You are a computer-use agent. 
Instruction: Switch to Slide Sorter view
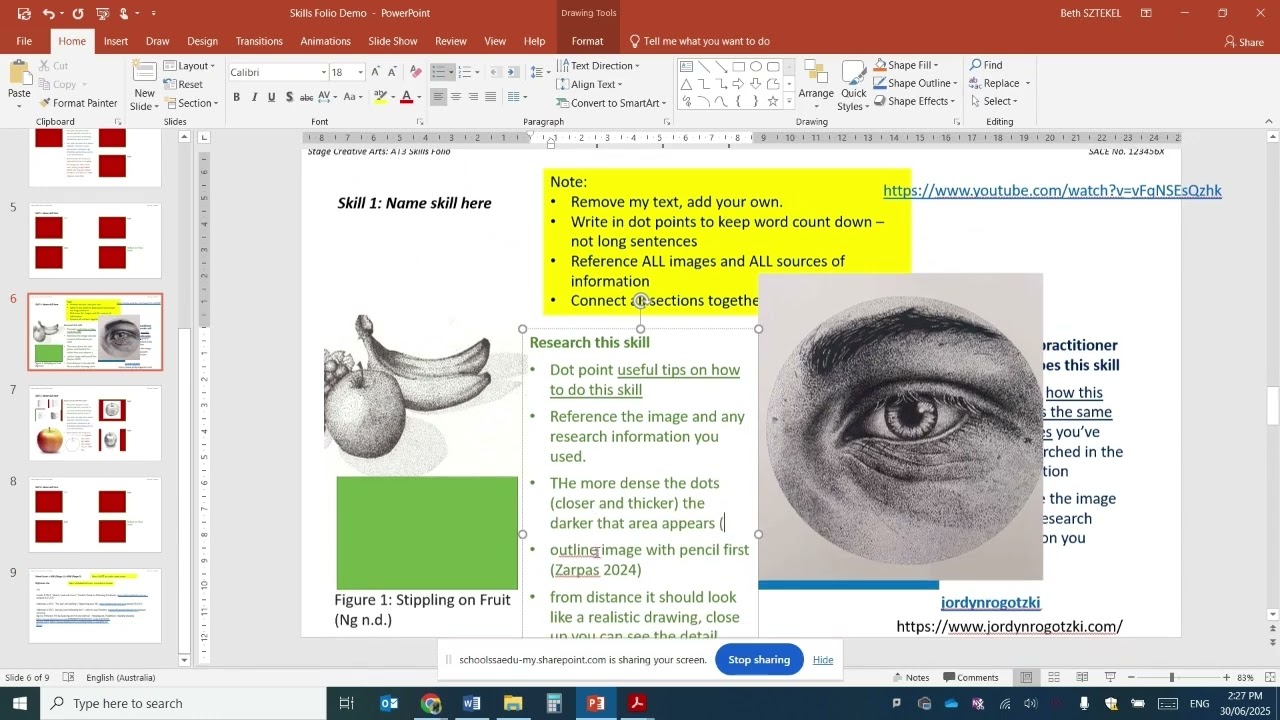point(1053,677)
